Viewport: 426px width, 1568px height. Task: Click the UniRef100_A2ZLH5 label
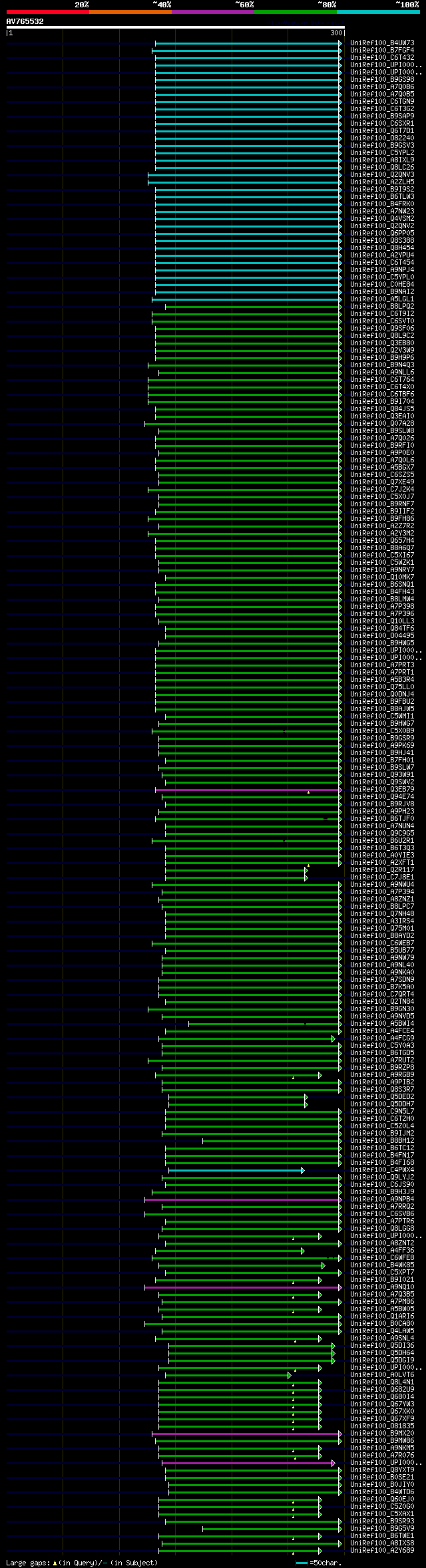[x=382, y=182]
